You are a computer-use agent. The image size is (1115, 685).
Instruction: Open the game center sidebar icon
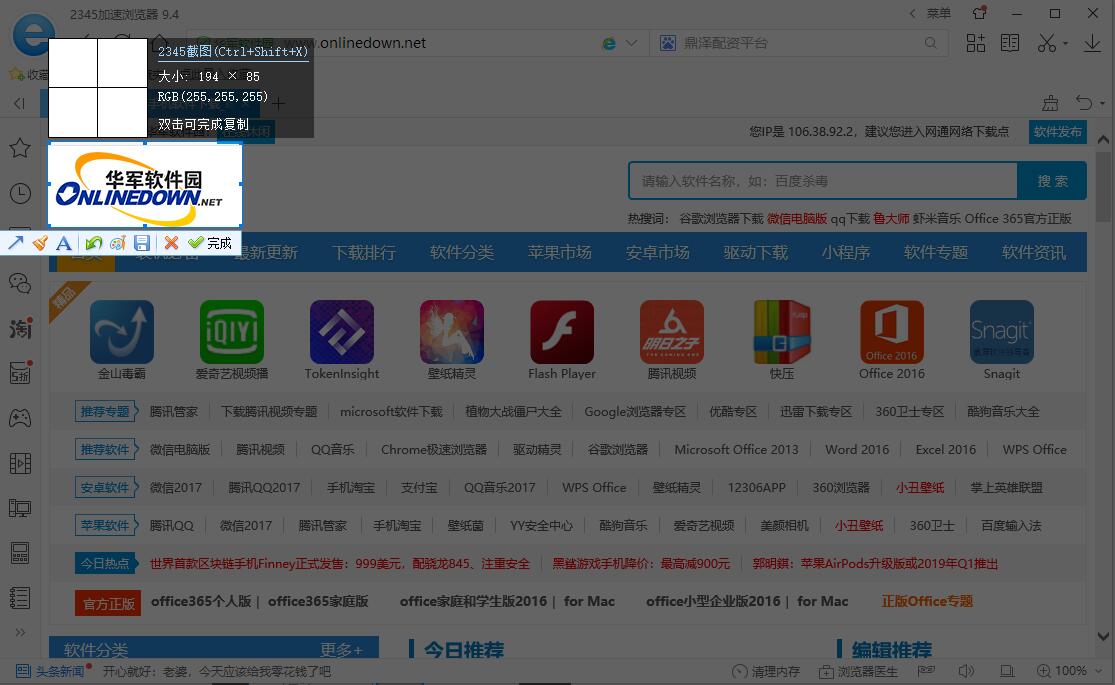(20, 418)
